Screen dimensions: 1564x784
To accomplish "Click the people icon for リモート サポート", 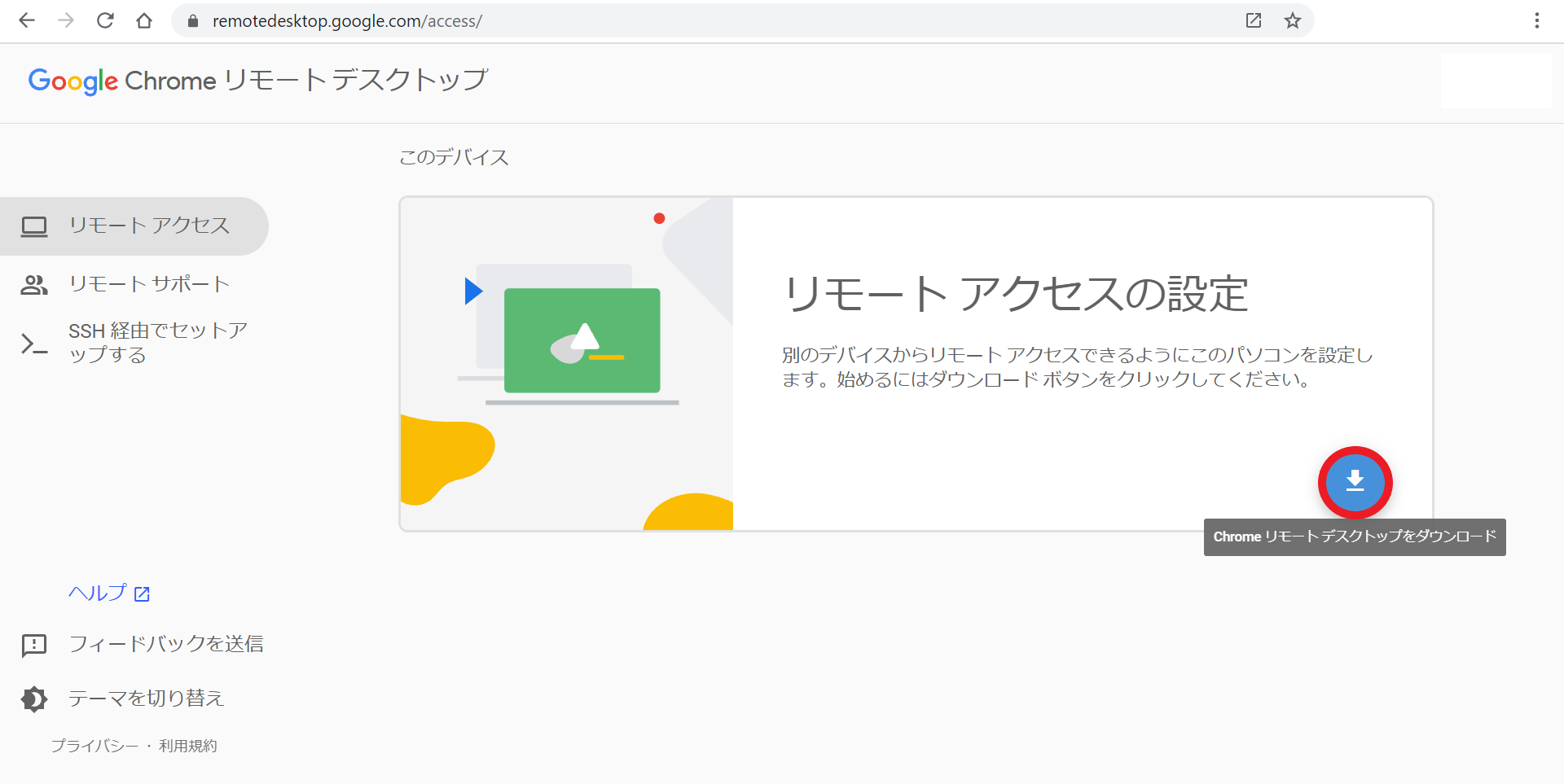I will click(34, 285).
